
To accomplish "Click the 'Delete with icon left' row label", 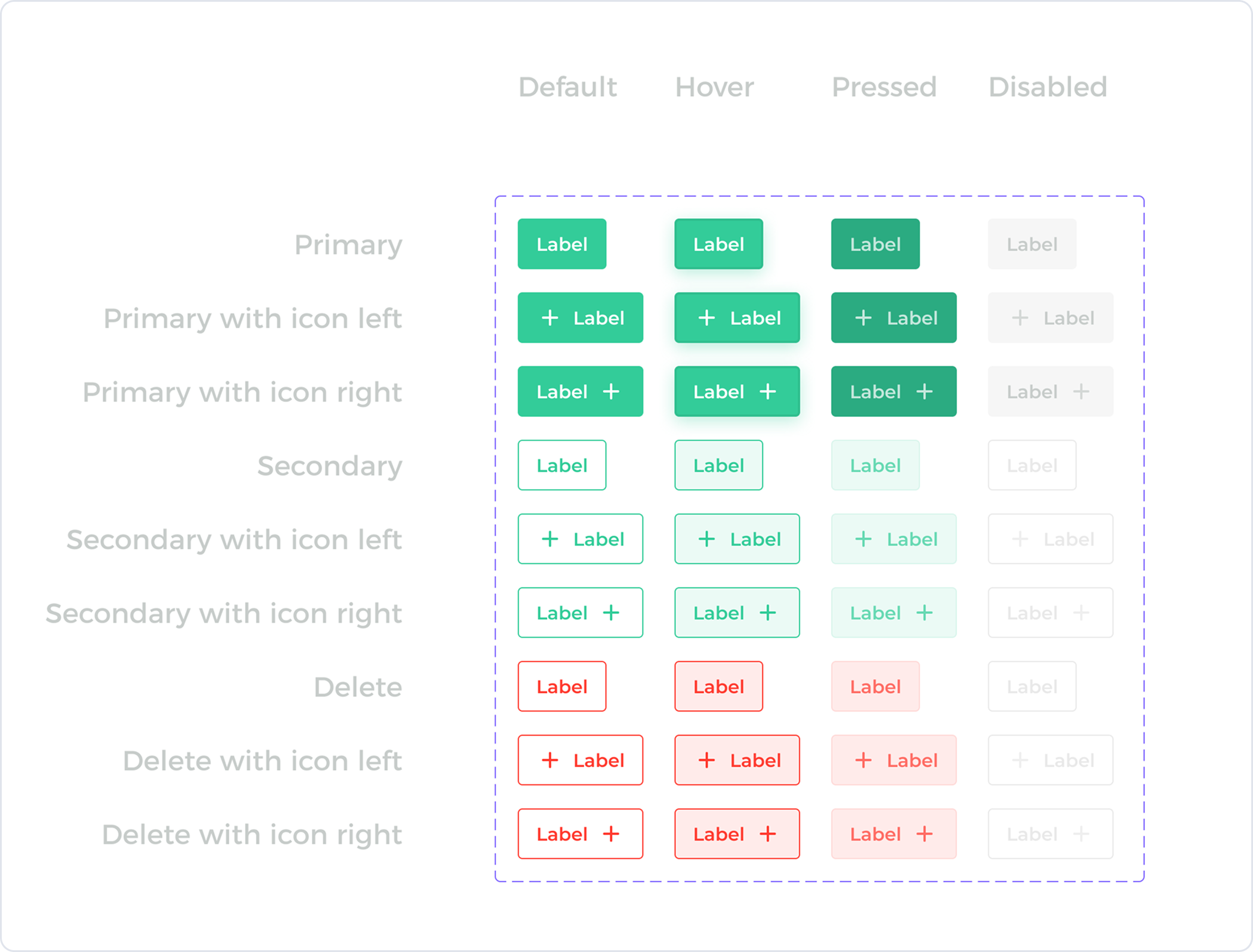I will (x=263, y=761).
